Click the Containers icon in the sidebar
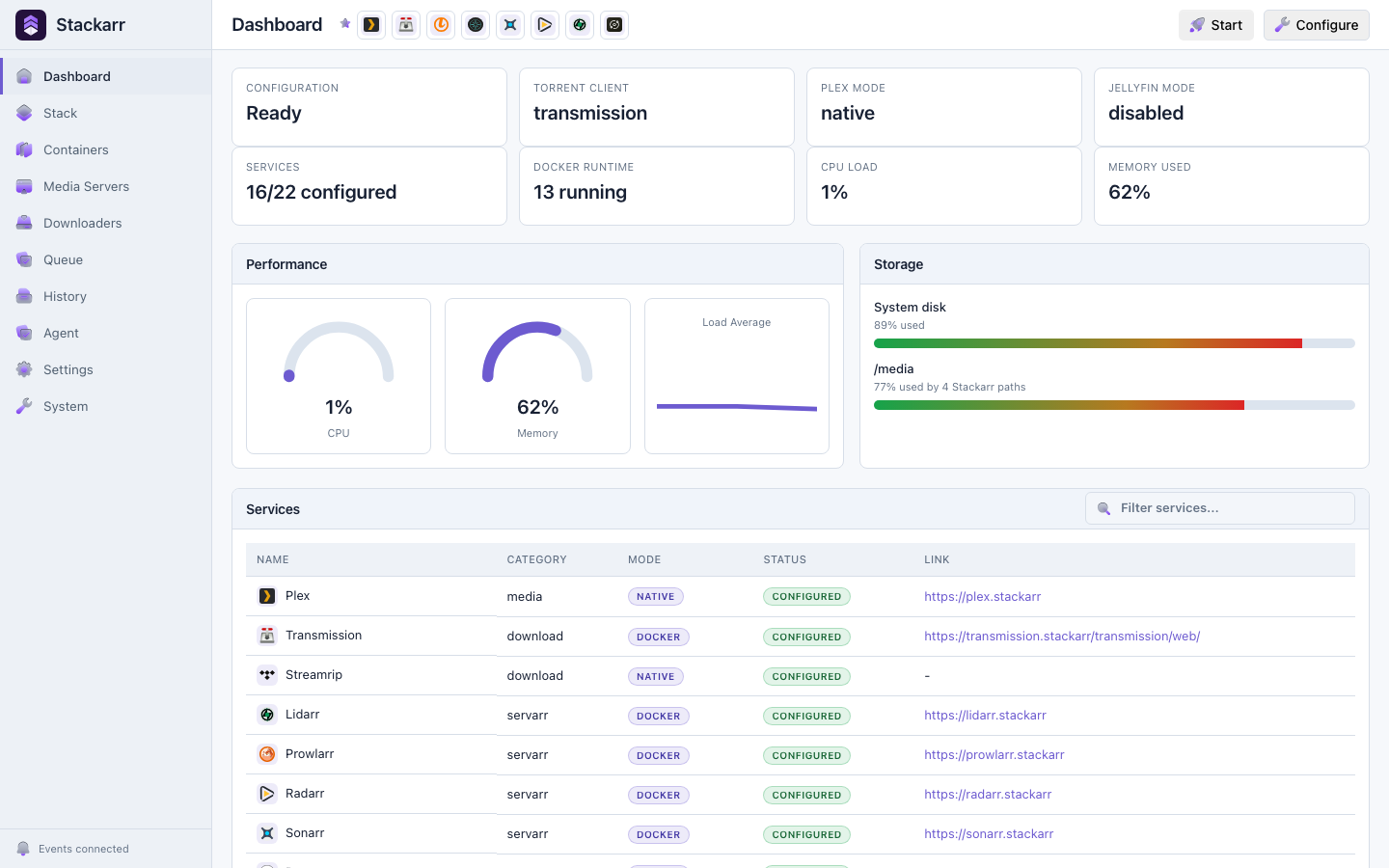 coord(24,149)
